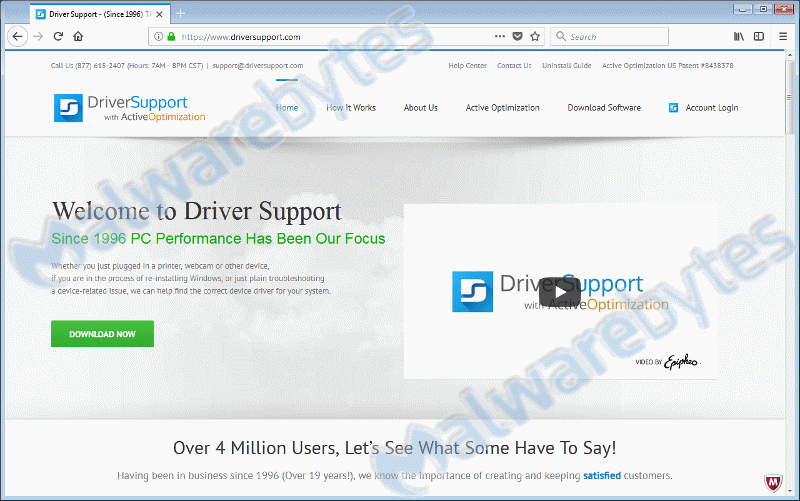Bookmark this page with the star icon

click(x=535, y=36)
